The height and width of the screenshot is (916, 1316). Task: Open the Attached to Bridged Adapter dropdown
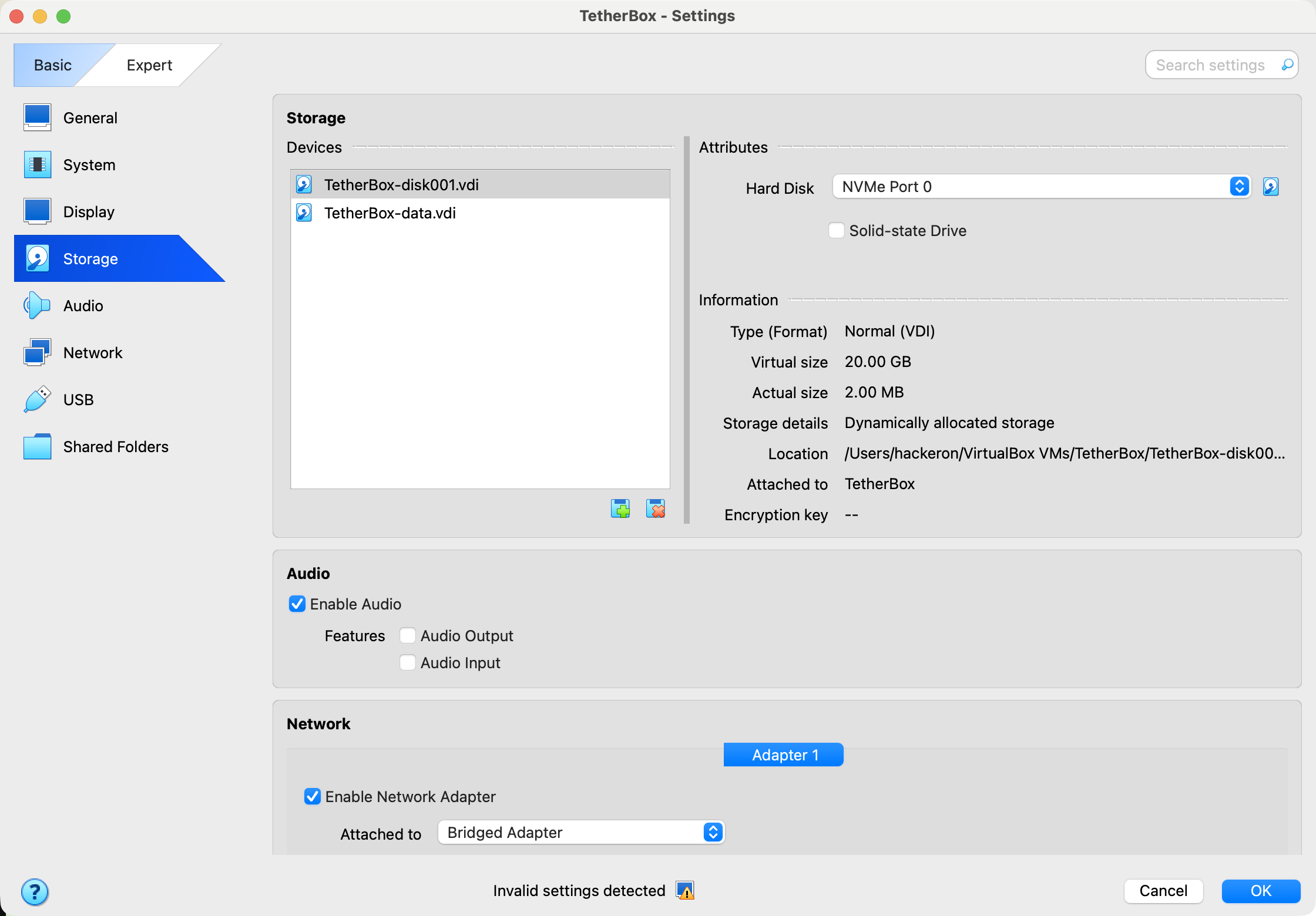(x=581, y=833)
